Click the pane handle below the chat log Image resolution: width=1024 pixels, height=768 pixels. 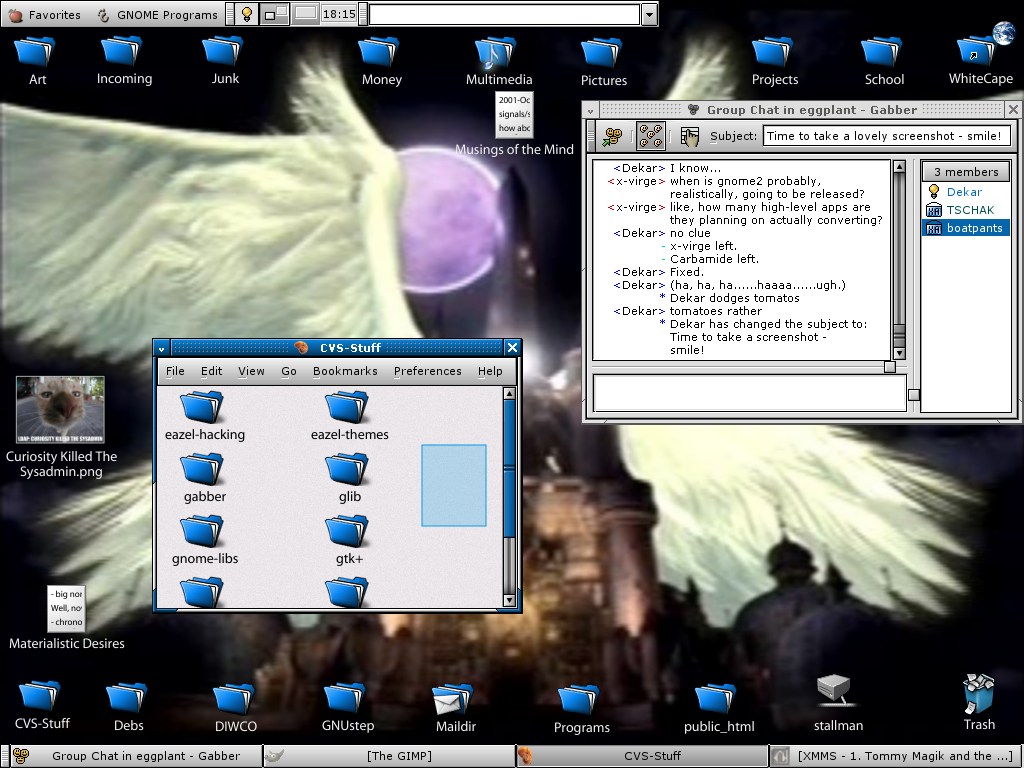(x=889, y=367)
